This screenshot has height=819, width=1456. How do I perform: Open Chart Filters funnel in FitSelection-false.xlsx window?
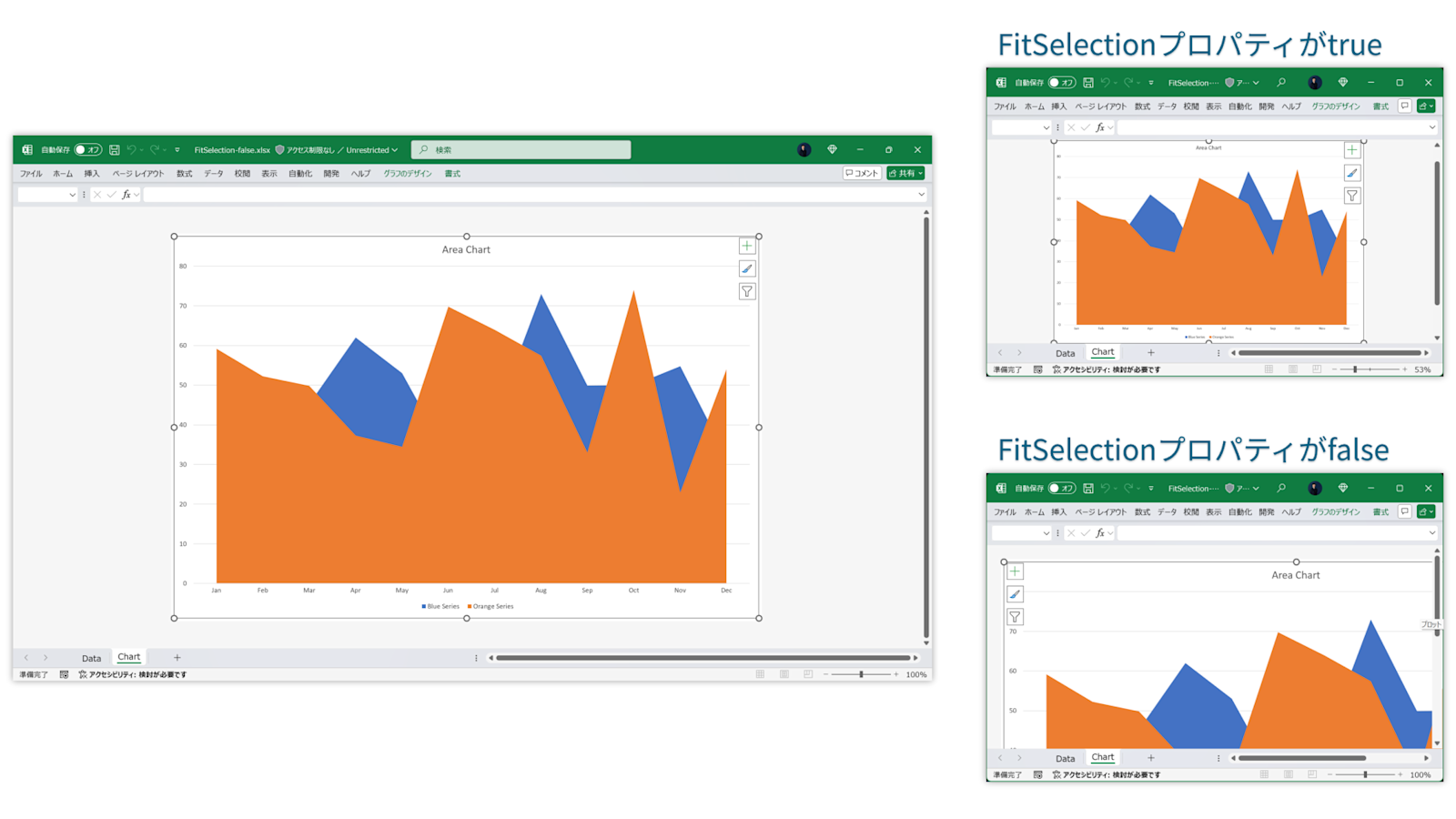point(747,291)
